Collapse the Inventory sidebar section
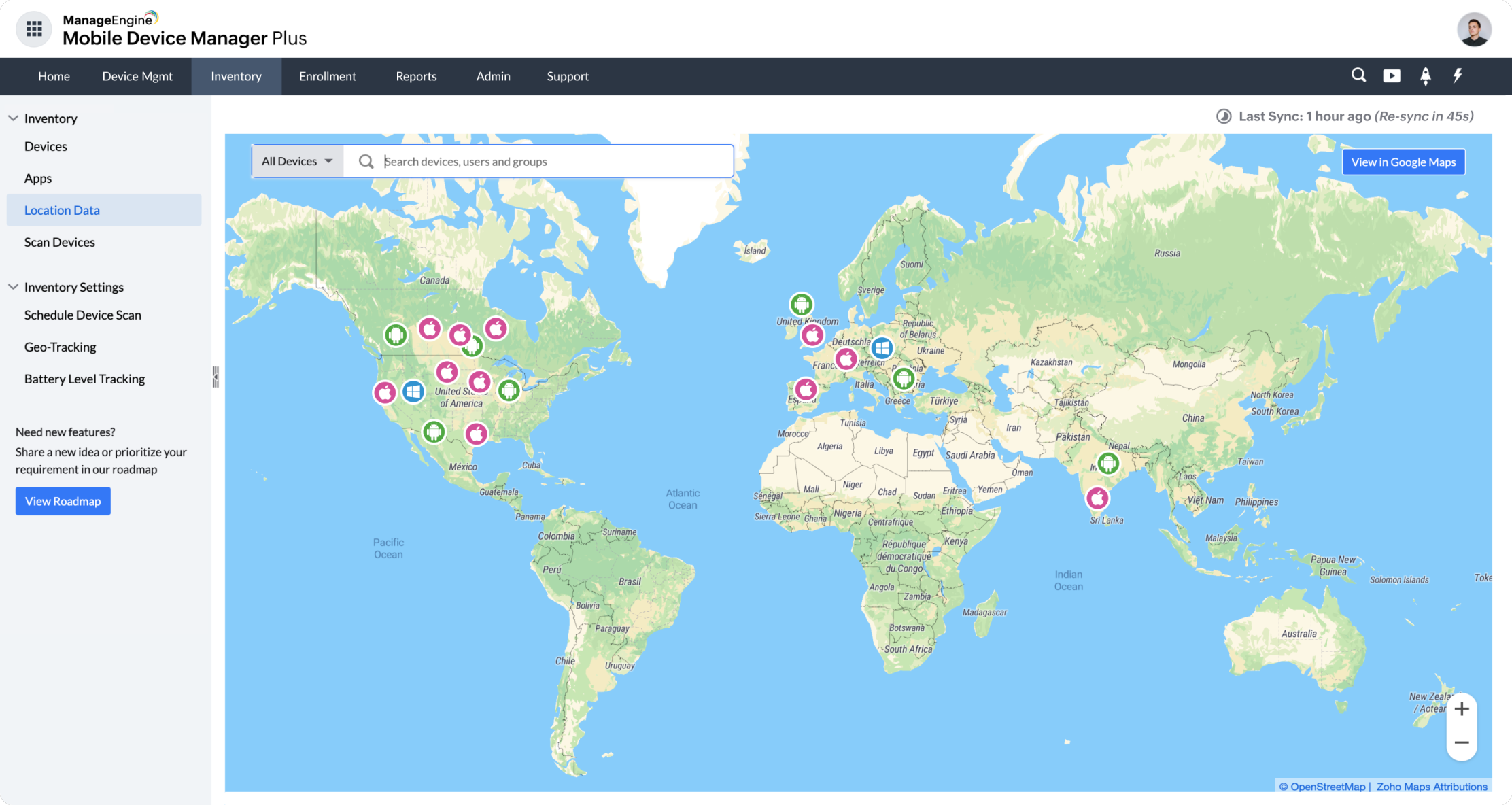This screenshot has height=805, width=1512. click(13, 118)
